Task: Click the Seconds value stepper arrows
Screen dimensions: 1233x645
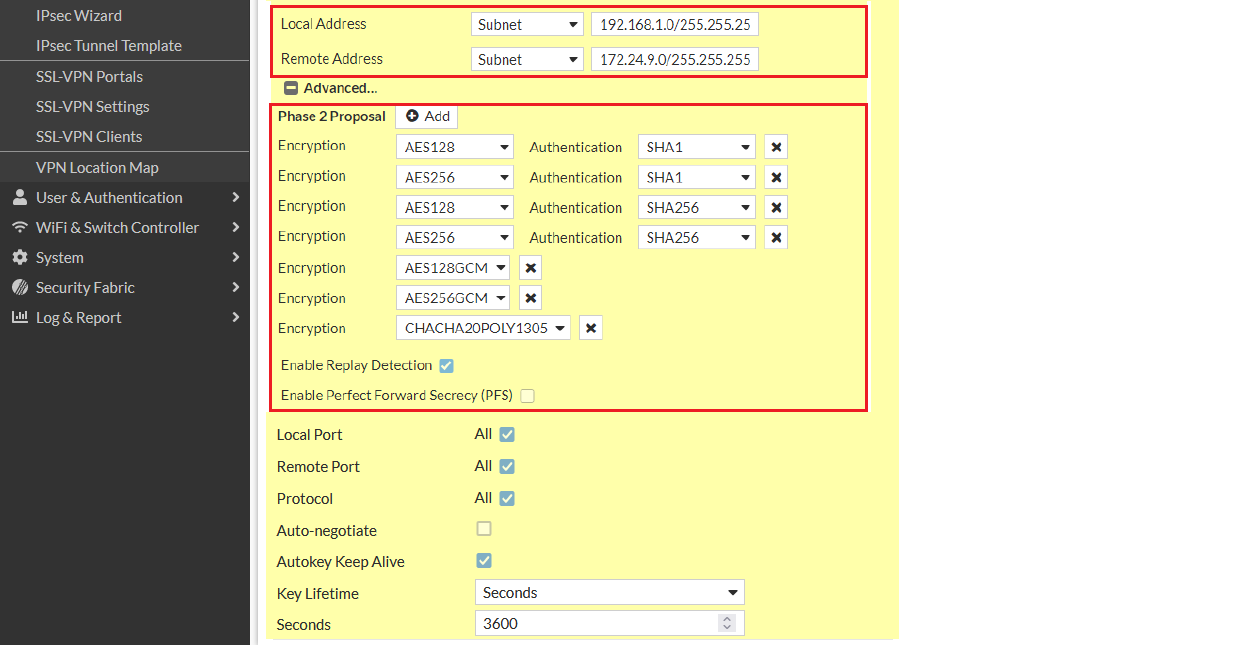Action: click(727, 624)
